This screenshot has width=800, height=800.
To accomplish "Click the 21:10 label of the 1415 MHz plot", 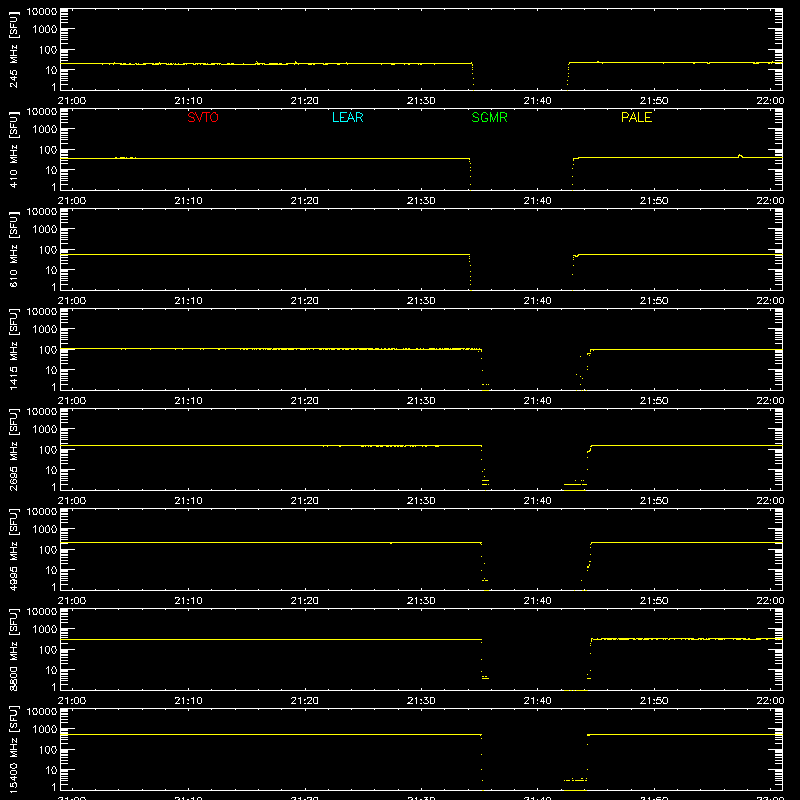I will point(188,401).
